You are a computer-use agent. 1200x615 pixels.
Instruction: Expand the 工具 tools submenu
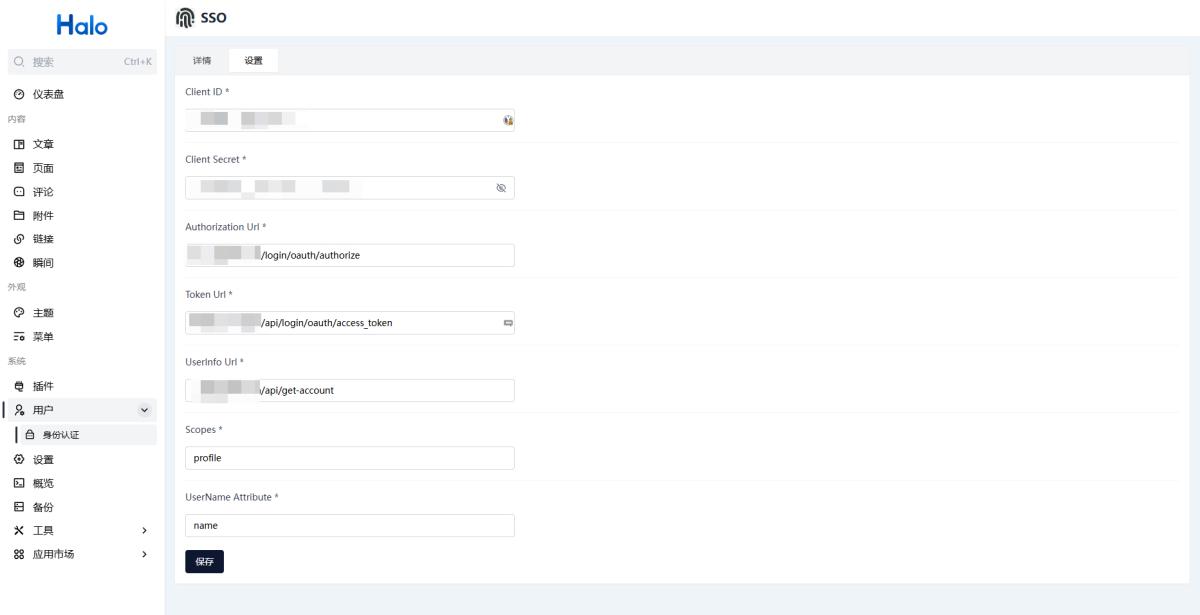pyautogui.click(x=144, y=530)
